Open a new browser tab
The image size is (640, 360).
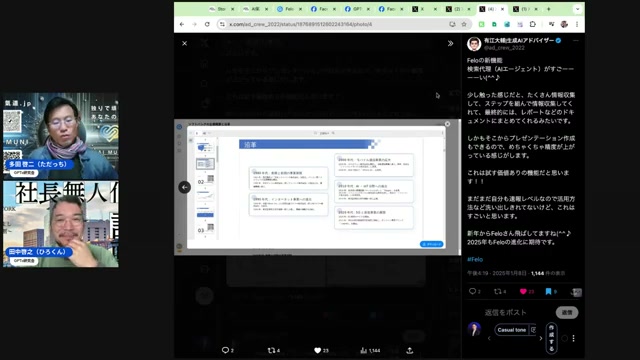tap(549, 9)
